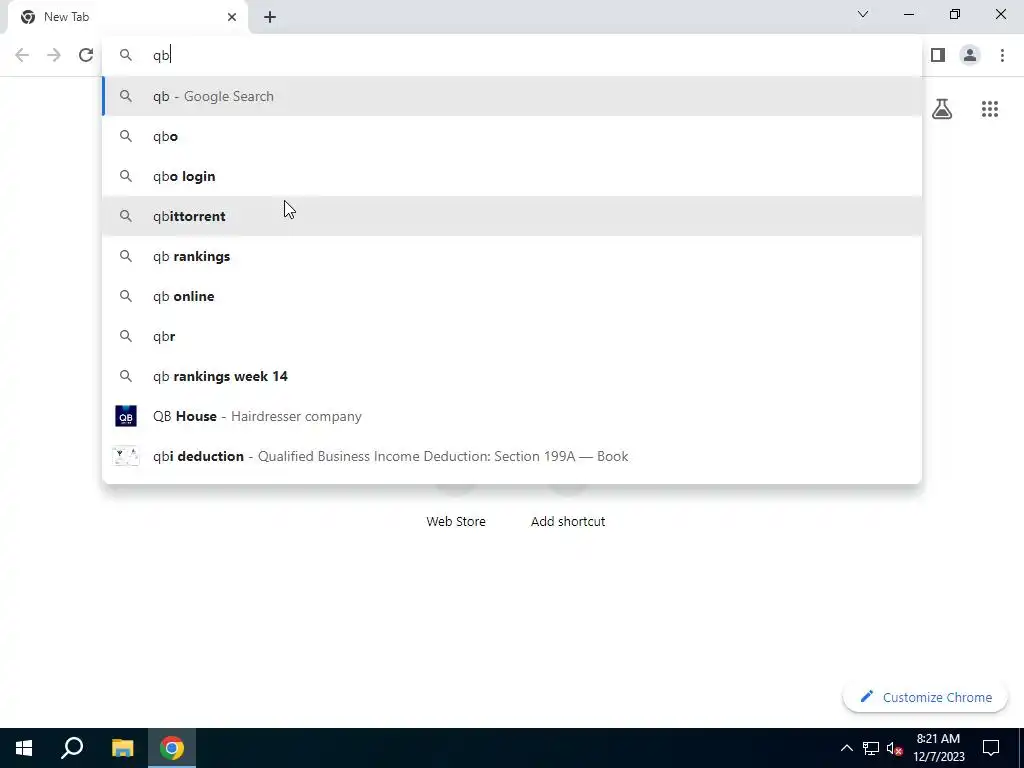Click the muted volume tray icon
The height and width of the screenshot is (768, 1024).
pyautogui.click(x=894, y=748)
